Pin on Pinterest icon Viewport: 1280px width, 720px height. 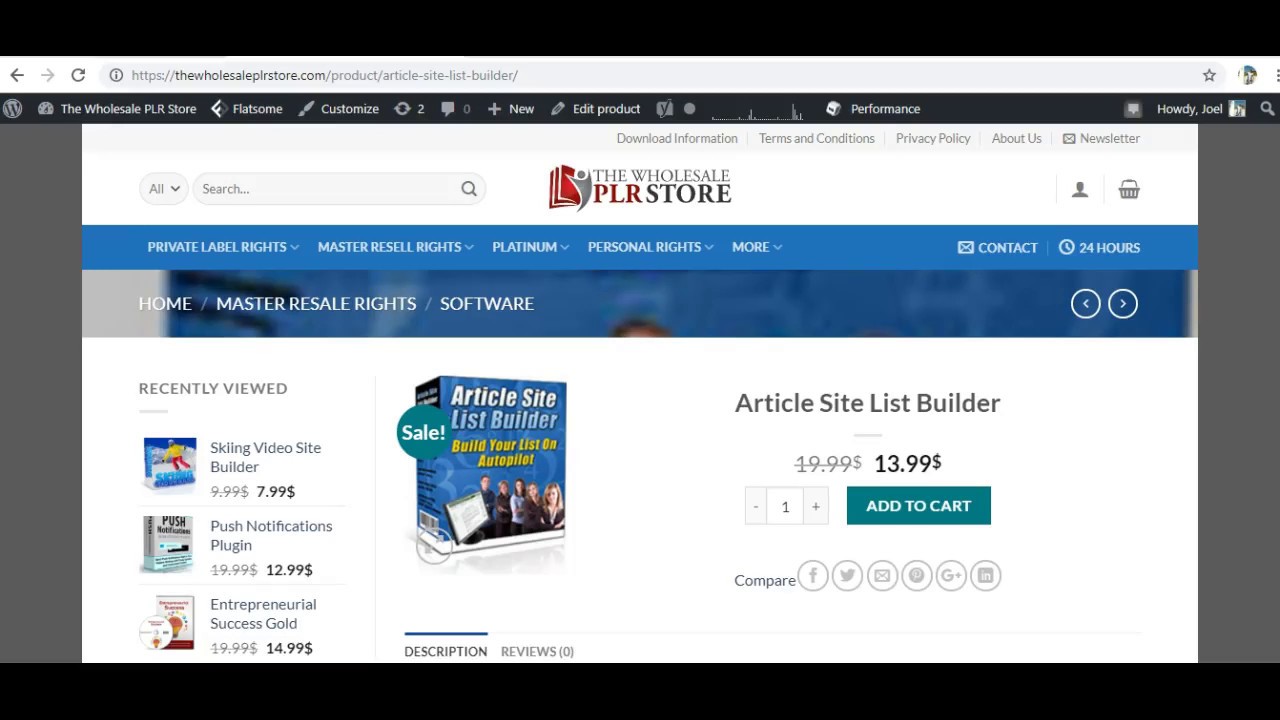916,575
